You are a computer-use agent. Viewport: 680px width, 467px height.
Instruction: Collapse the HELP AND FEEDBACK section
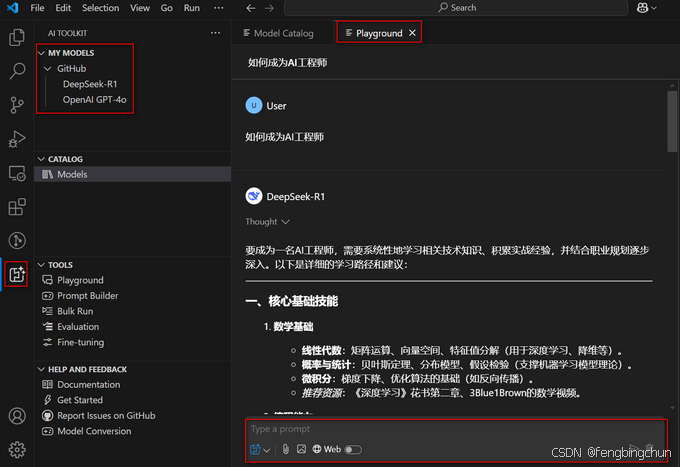coord(42,369)
